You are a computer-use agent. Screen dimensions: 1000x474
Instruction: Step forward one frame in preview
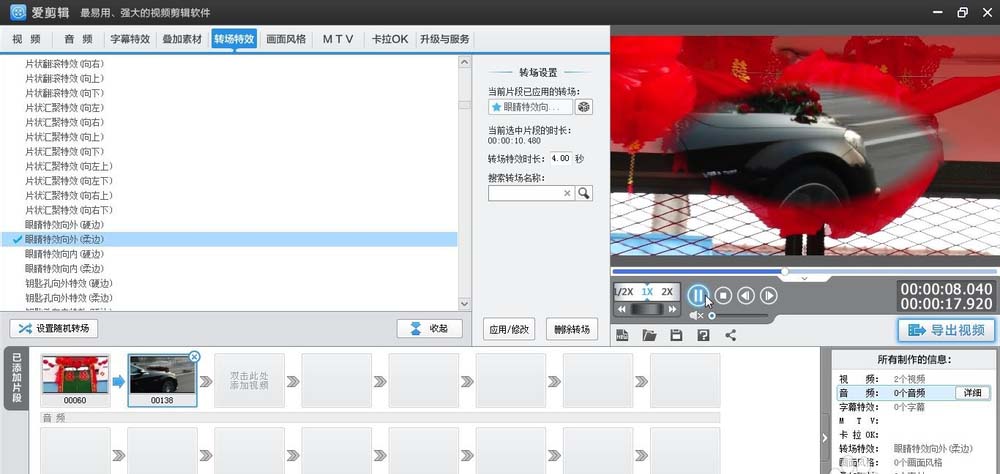point(769,295)
